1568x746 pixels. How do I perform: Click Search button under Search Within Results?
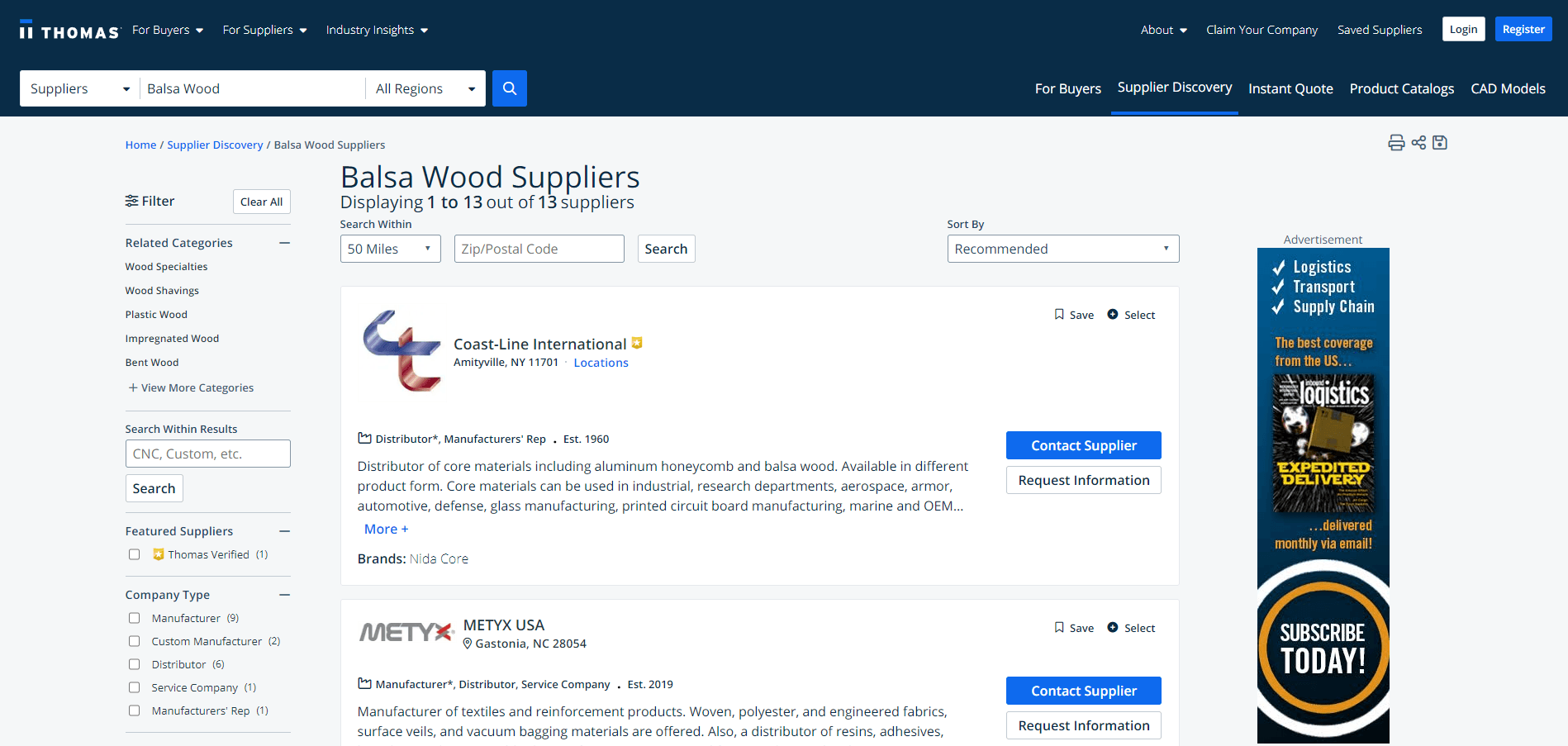[x=154, y=488]
